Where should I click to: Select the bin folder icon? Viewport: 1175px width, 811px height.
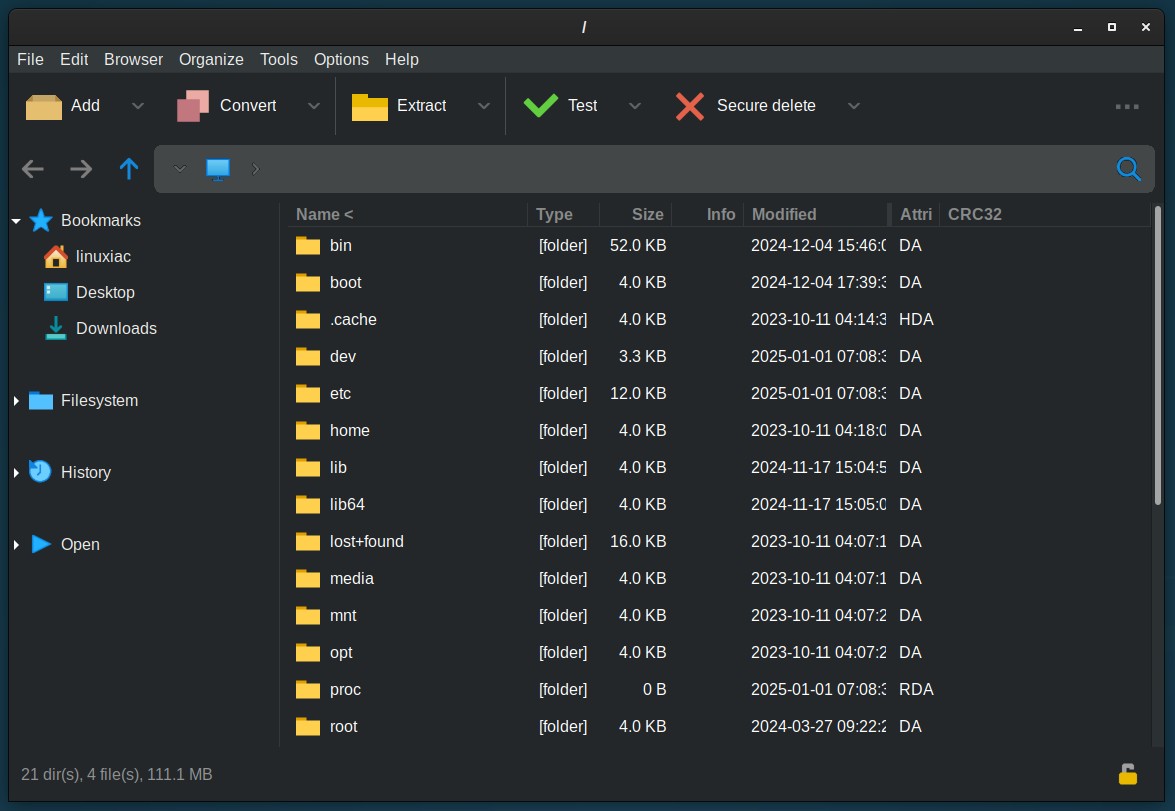[x=307, y=246]
